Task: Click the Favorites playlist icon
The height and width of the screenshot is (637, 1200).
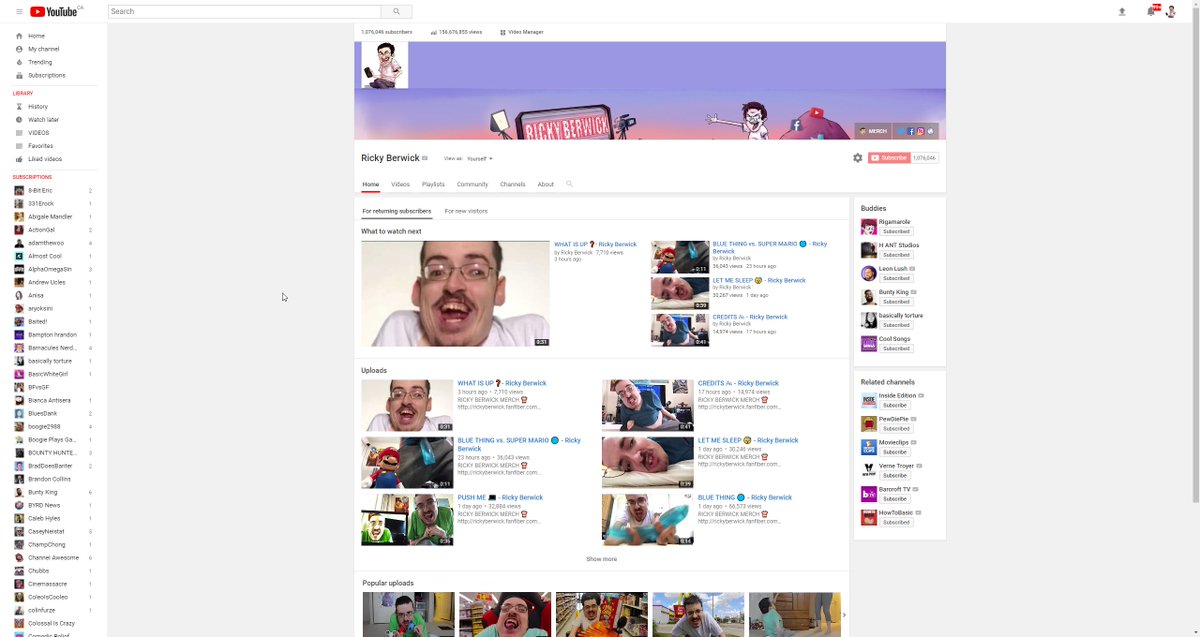Action: point(19,146)
